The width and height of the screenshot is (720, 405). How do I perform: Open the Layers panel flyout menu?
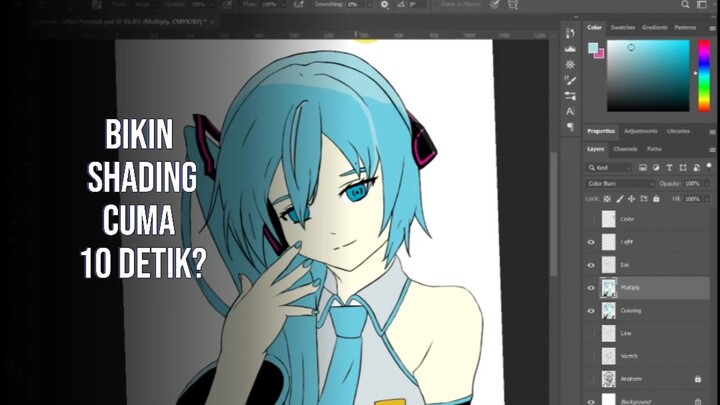(x=712, y=150)
